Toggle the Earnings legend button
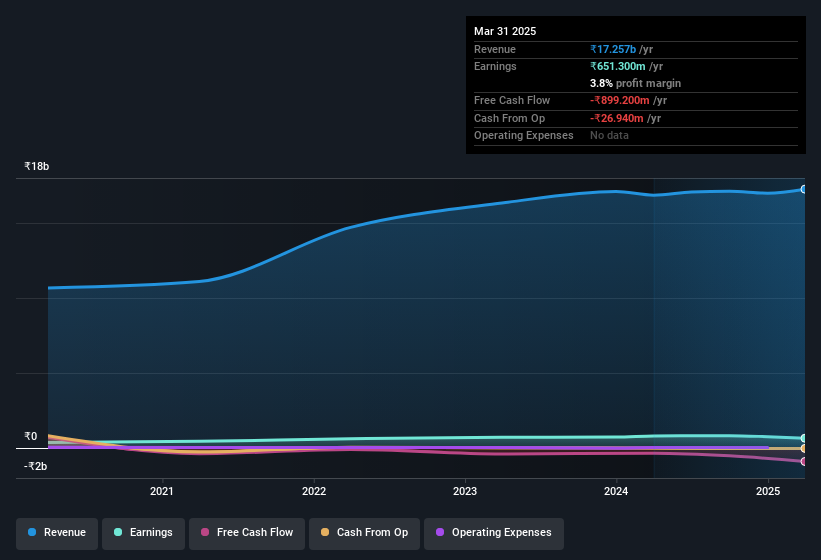 click(143, 533)
